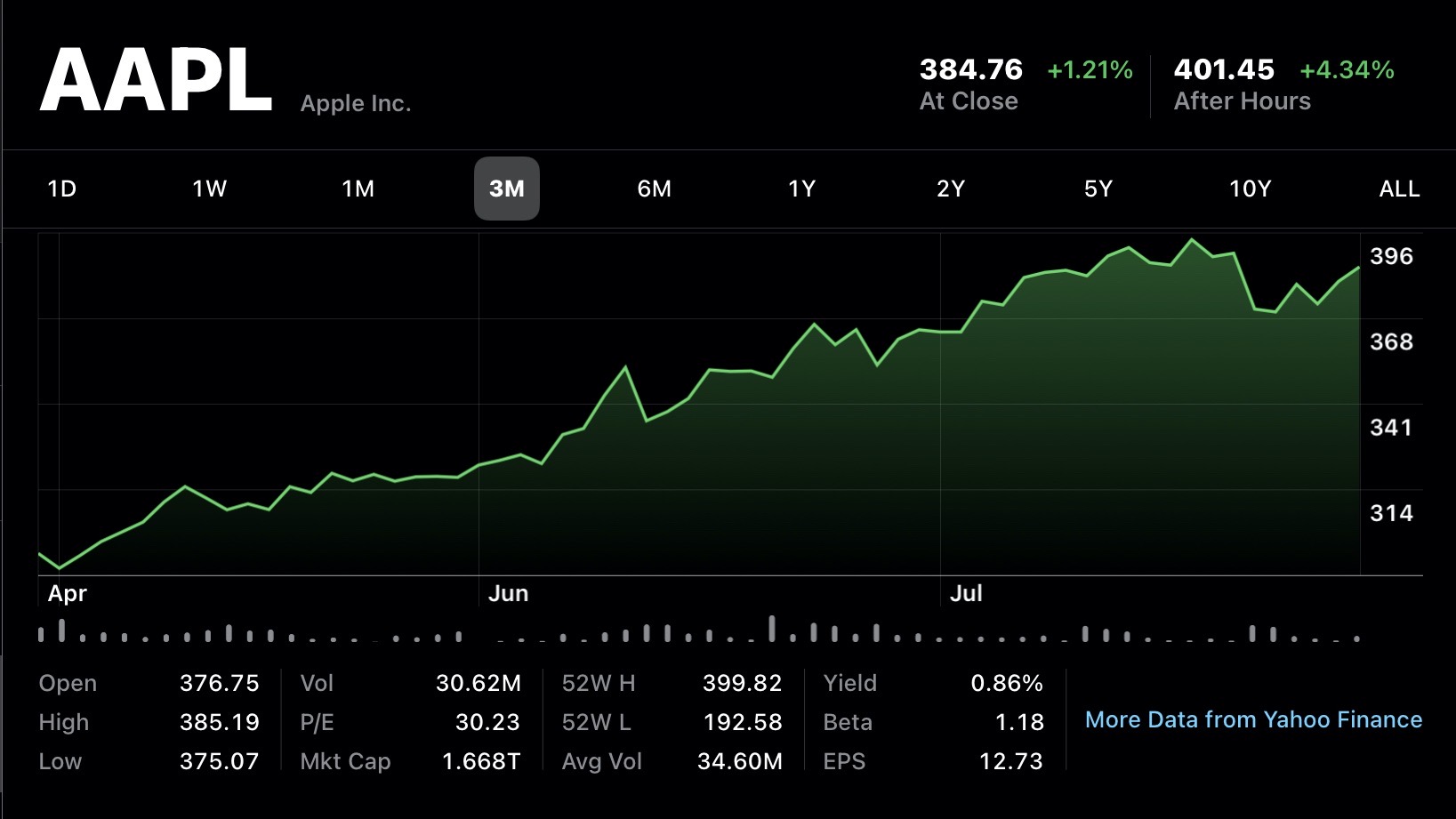Image resolution: width=1456 pixels, height=819 pixels.
Task: Click the Jul label on chart axis
Action: coord(965,593)
